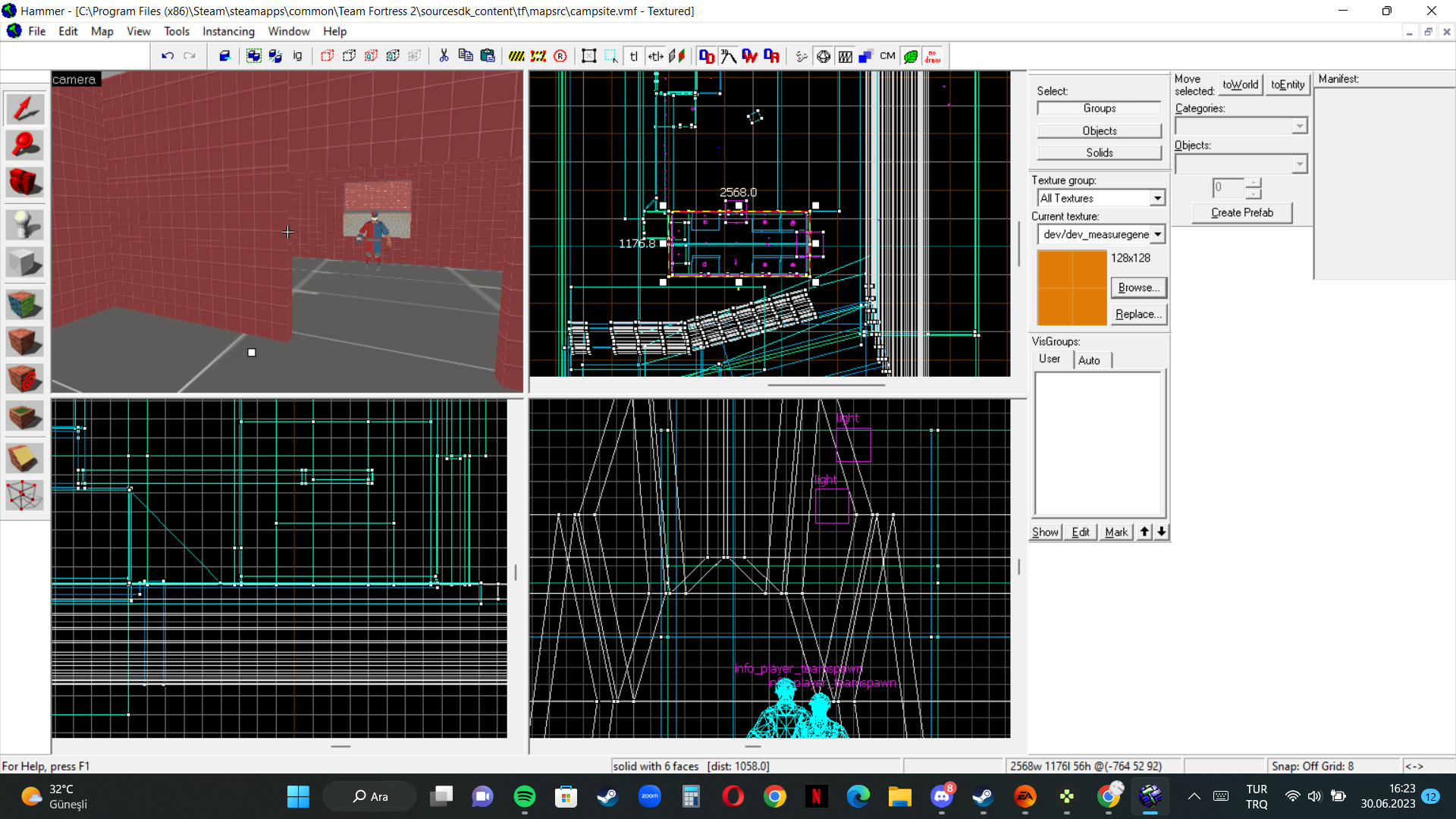Select the Clipping tool
This screenshot has height=819, width=1456.
(x=25, y=458)
